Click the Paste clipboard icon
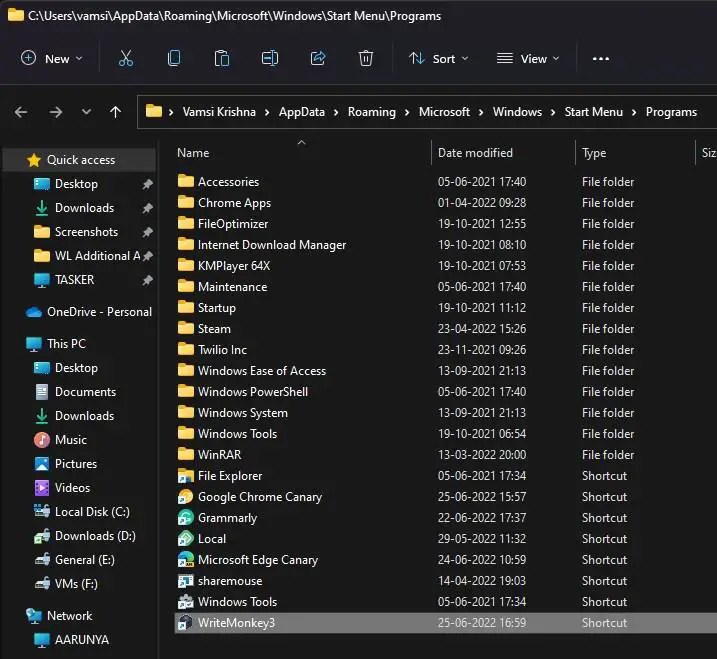Viewport: 717px width, 659px height. pos(222,59)
